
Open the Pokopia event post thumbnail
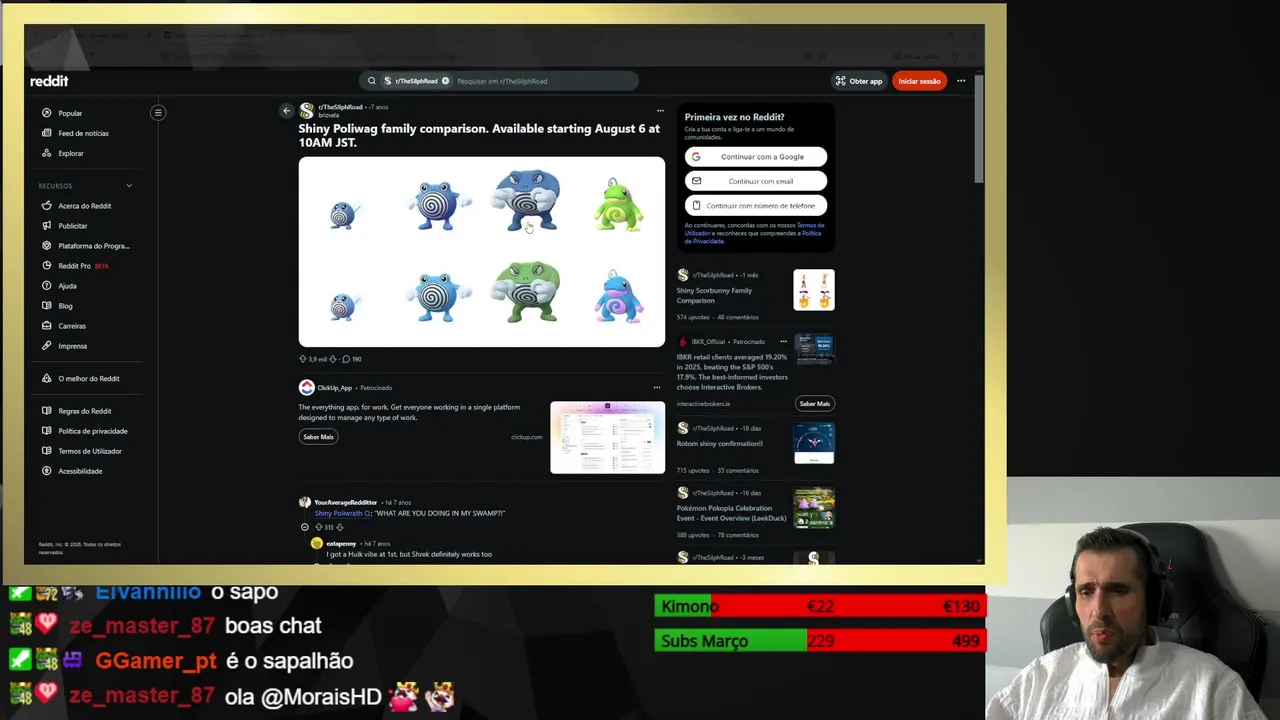point(814,508)
